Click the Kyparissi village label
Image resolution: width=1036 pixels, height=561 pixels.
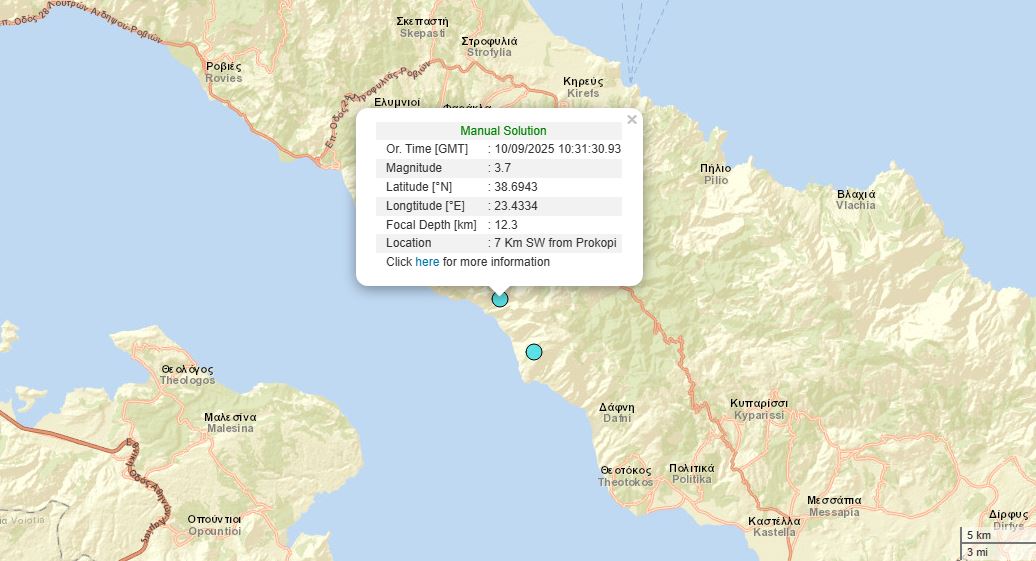tap(759, 408)
